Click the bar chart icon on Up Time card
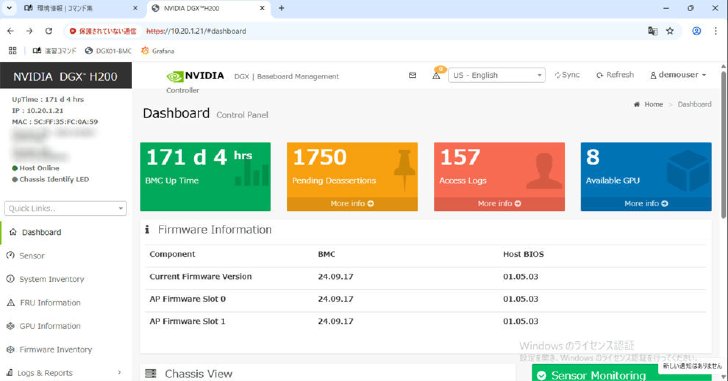Image resolution: width=728 pixels, height=381 pixels. [252, 172]
